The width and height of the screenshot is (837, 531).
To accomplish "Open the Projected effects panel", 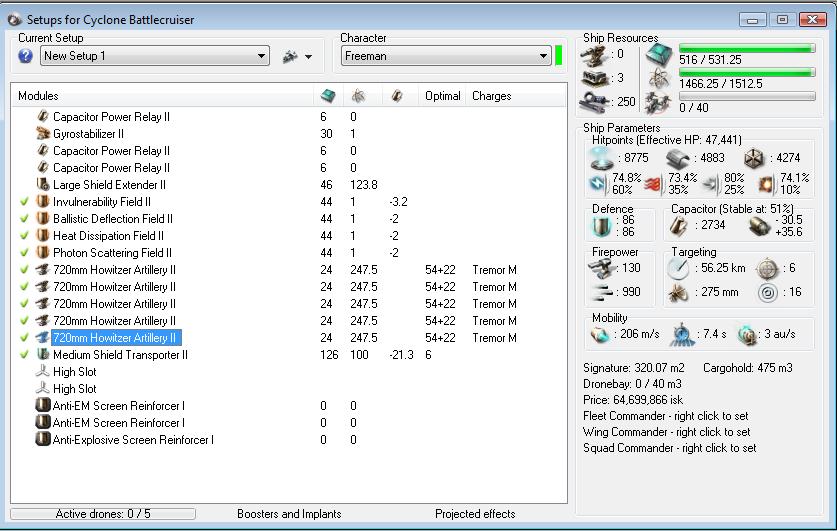I will tap(475, 514).
